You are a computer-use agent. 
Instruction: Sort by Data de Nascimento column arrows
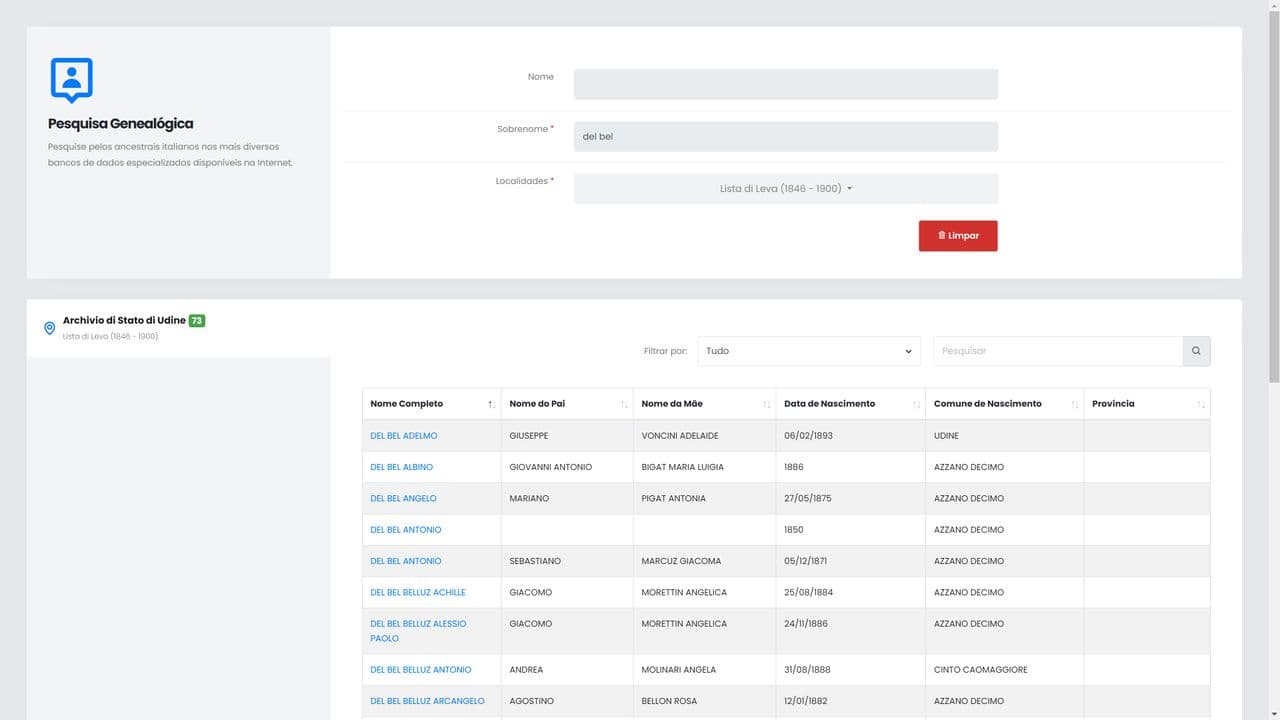tap(916, 404)
